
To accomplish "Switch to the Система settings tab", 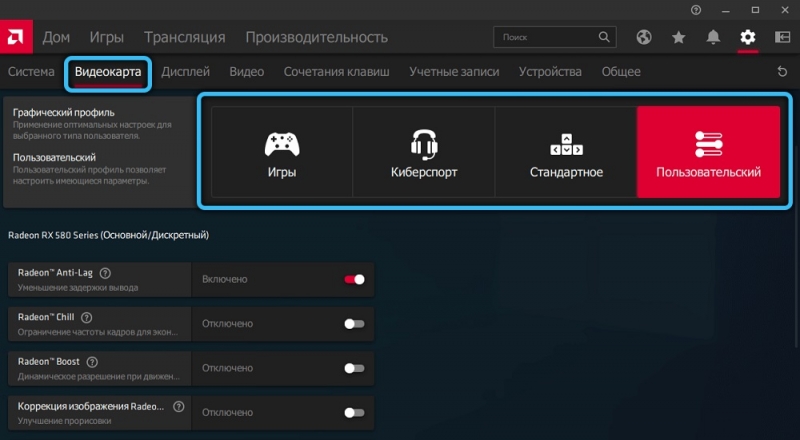I will [x=31, y=71].
